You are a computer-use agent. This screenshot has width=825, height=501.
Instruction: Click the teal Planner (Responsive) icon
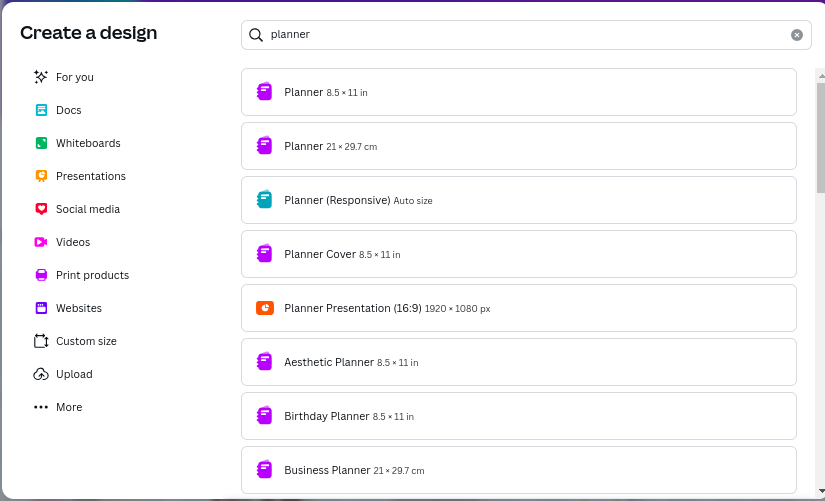264,199
